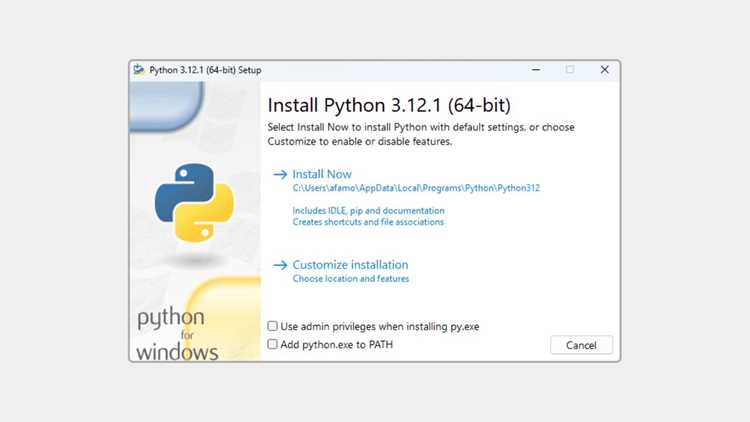
Task: Click the Python setup icon in title bar
Action: click(x=139, y=70)
